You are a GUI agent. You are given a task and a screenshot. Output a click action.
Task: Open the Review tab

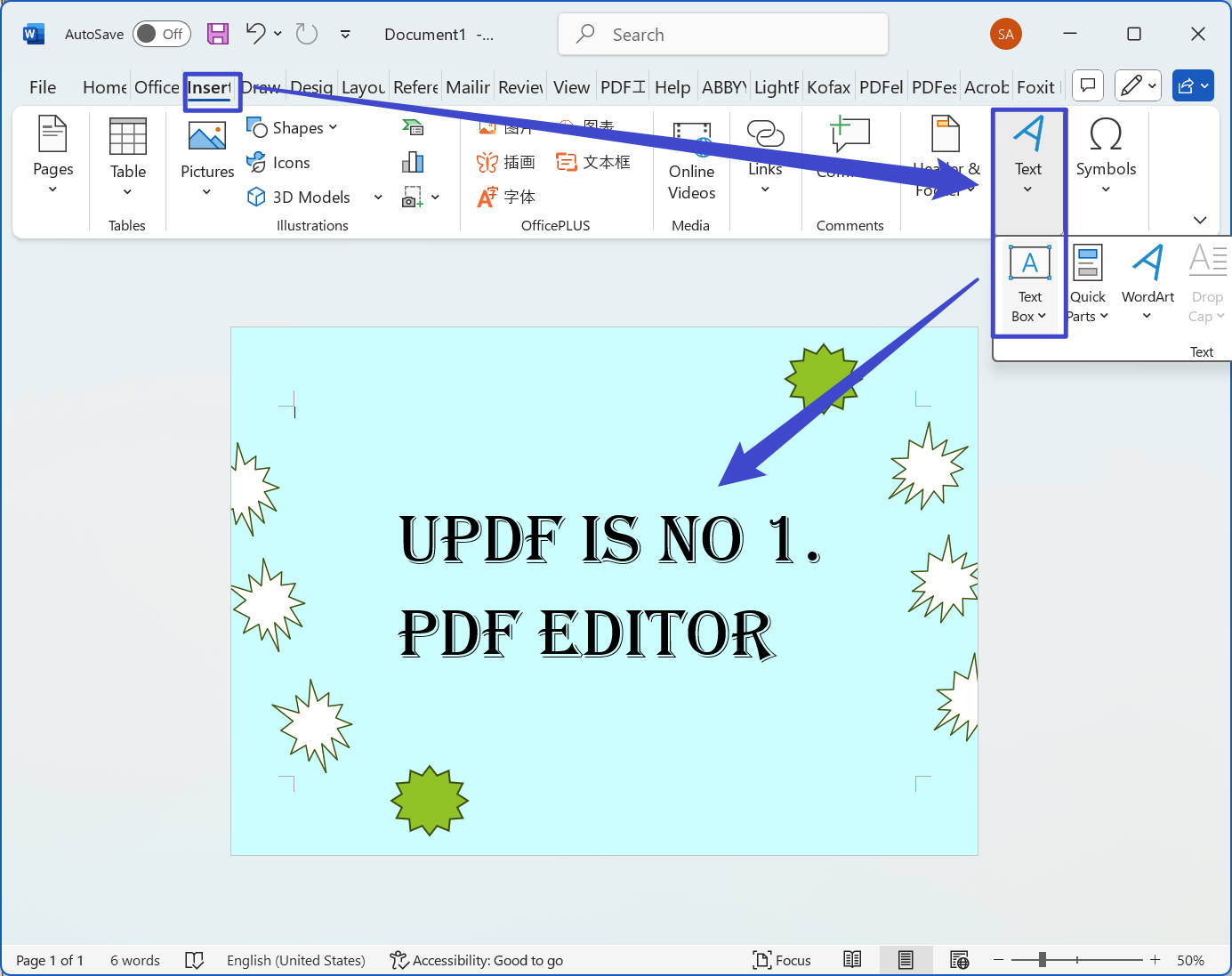pos(520,87)
